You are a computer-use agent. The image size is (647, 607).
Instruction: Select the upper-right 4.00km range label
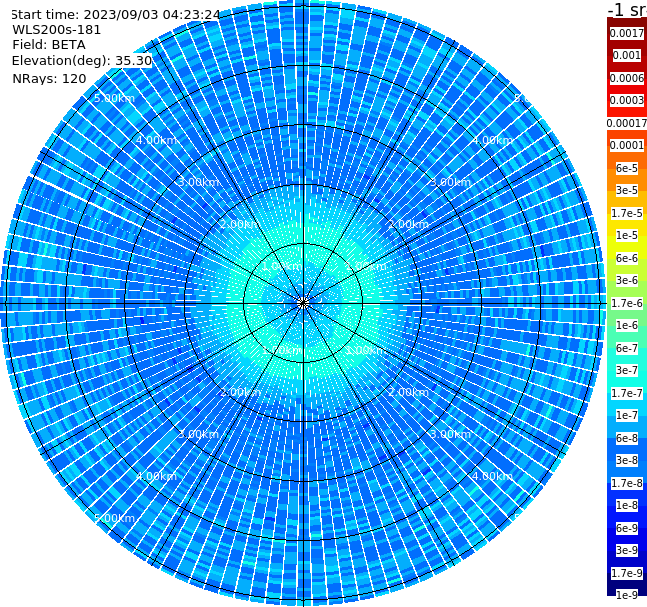point(493,140)
